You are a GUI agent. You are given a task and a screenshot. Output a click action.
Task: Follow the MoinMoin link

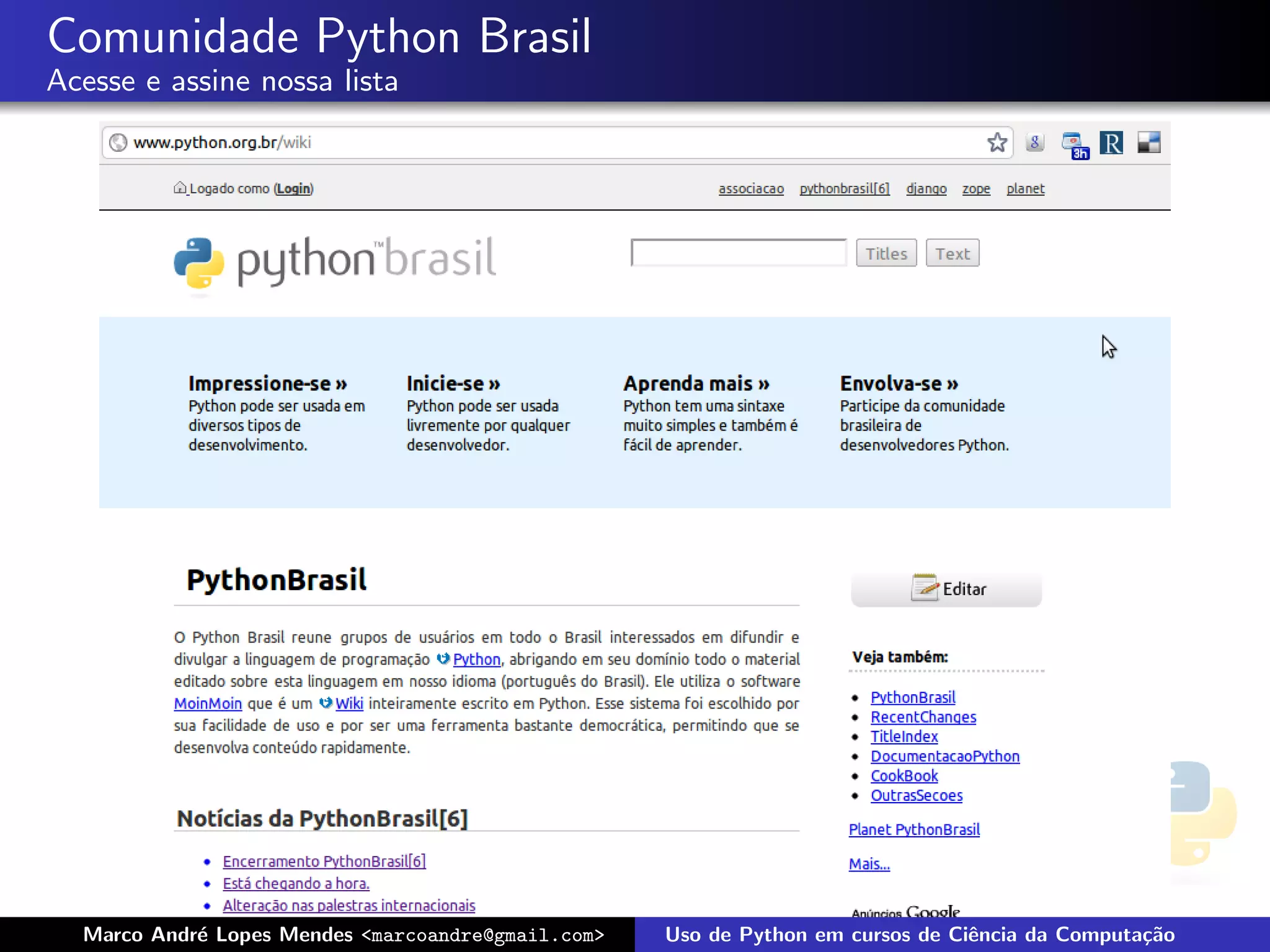(208, 703)
